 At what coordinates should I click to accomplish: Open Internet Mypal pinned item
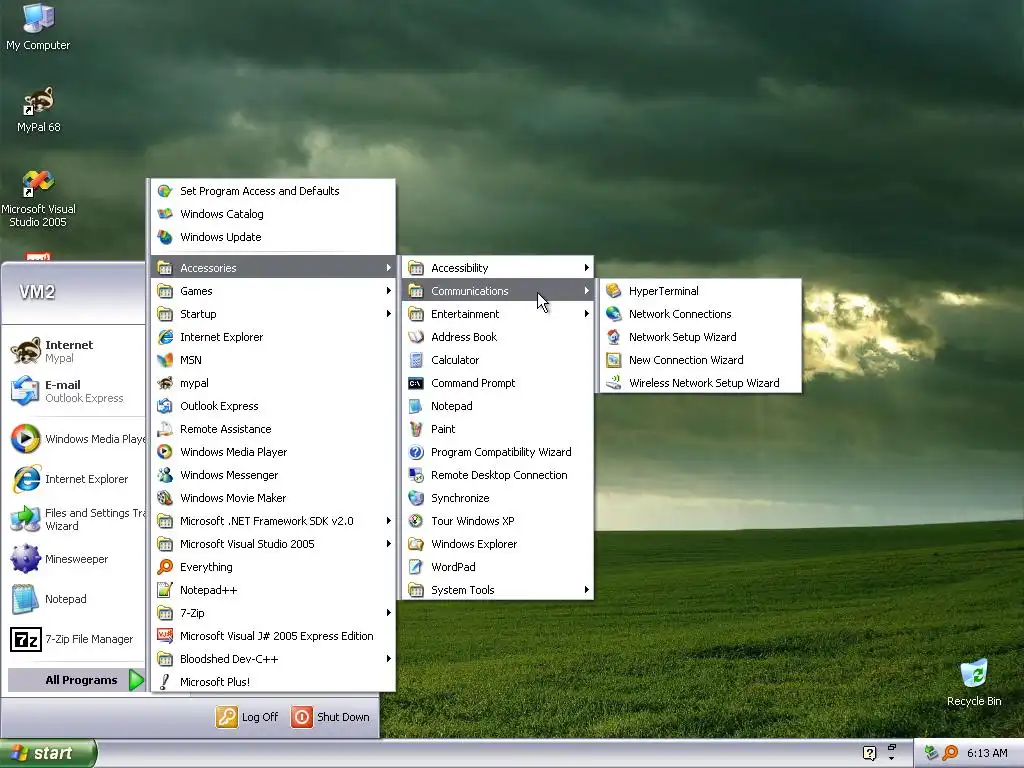point(75,351)
